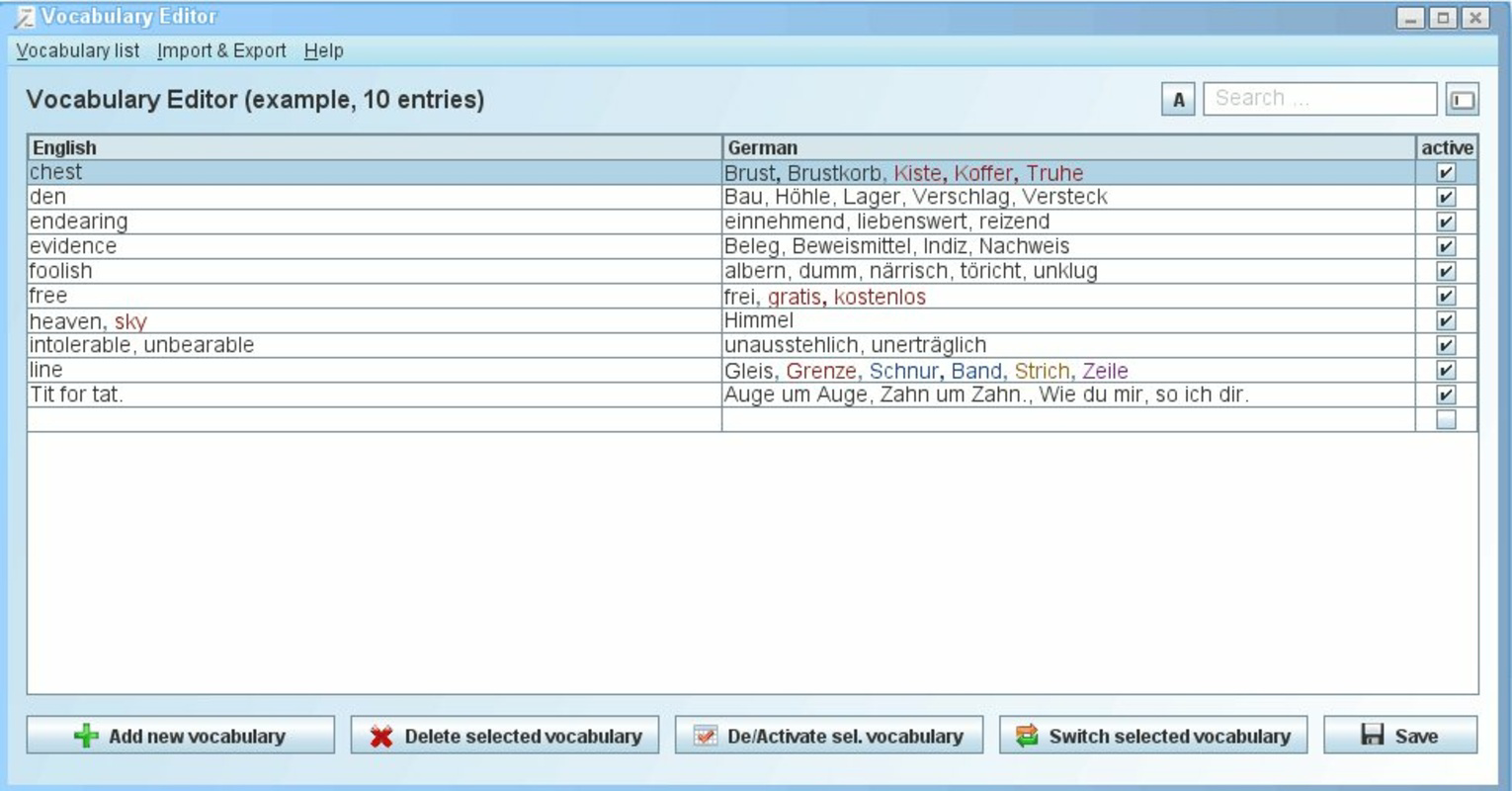Click Delete selected vocabulary button

coord(505,736)
